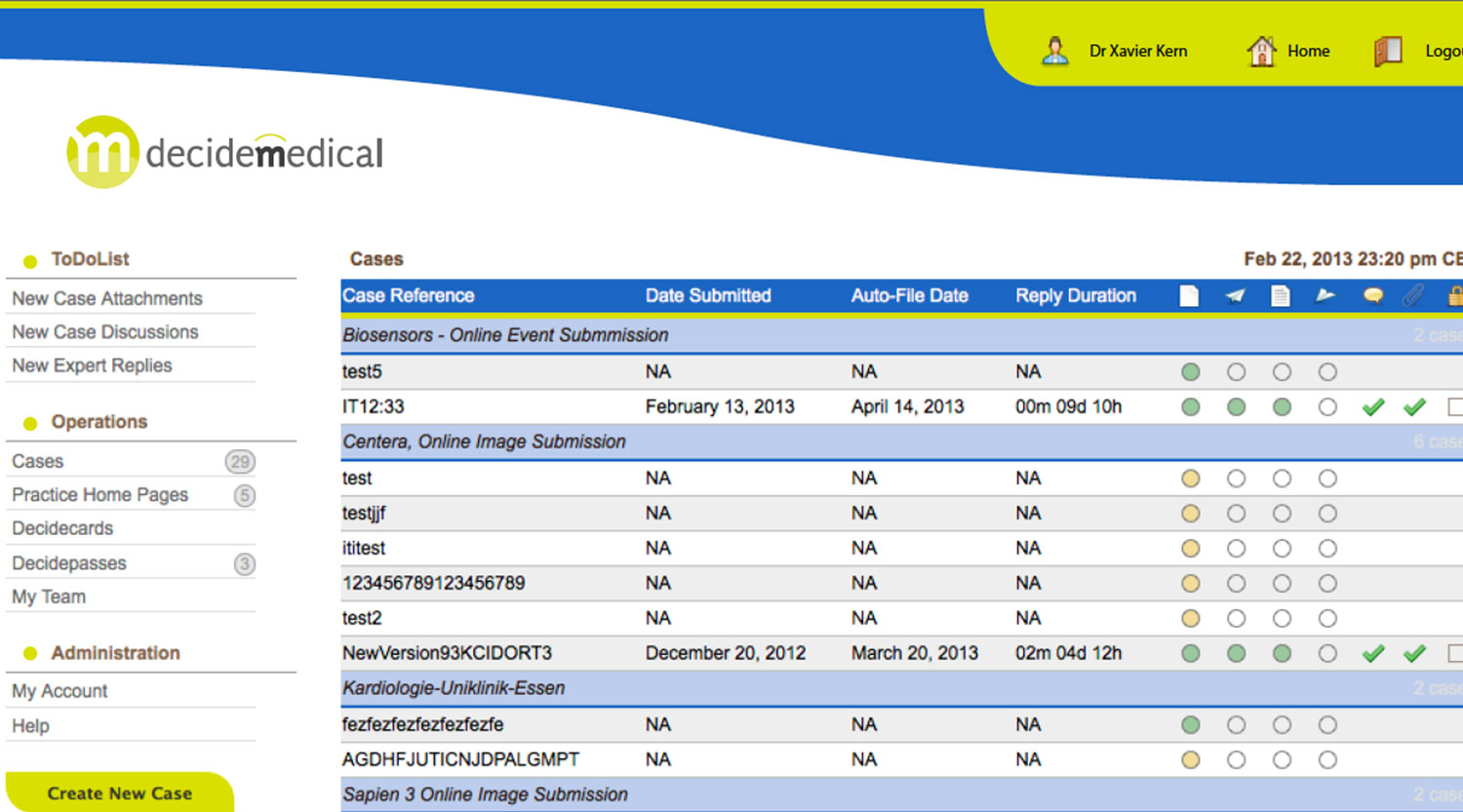Select last status radio in IT12:33 row
The width and height of the screenshot is (1463, 812).
tap(1327, 407)
